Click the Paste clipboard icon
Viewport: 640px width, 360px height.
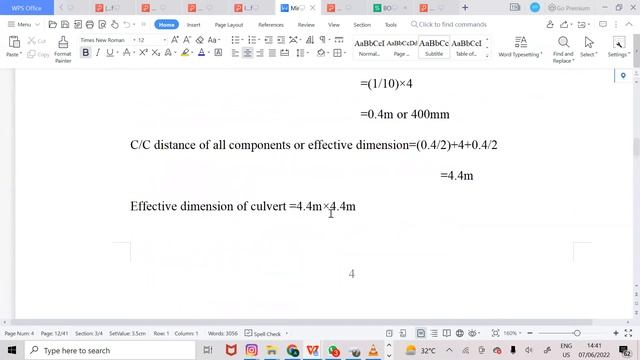pyautogui.click(x=14, y=42)
